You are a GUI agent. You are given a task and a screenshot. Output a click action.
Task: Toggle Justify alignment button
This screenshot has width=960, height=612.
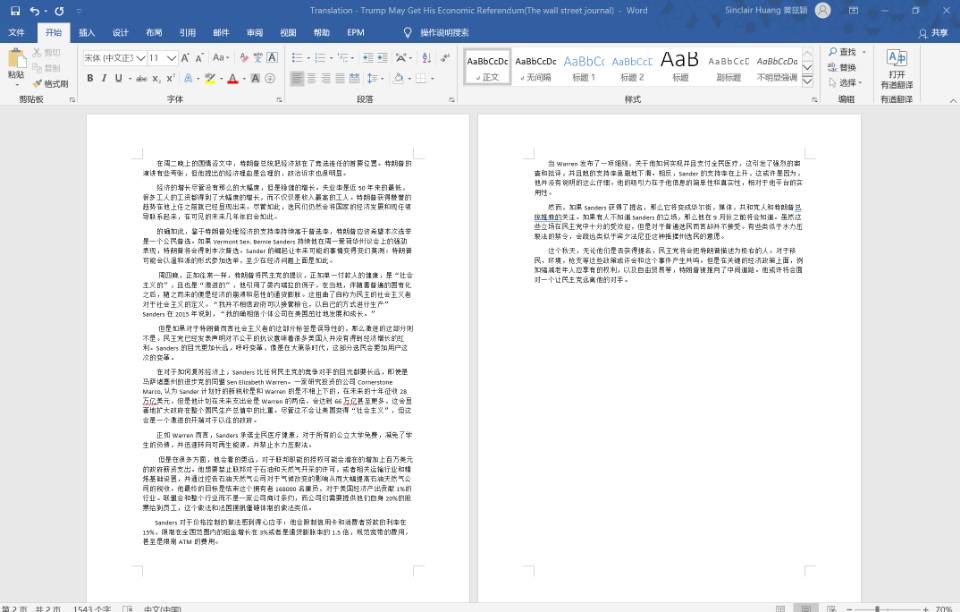click(340, 78)
